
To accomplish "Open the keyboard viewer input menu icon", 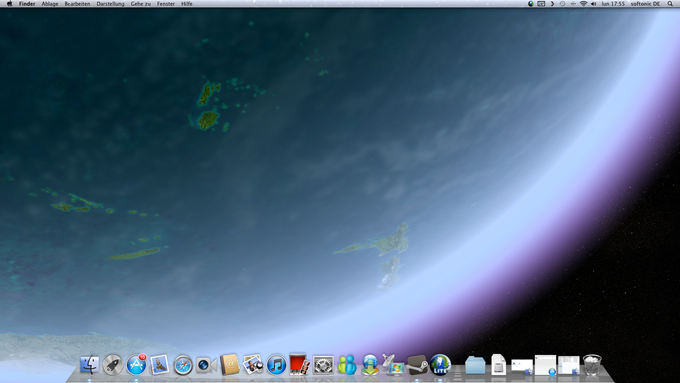I will (541, 3).
